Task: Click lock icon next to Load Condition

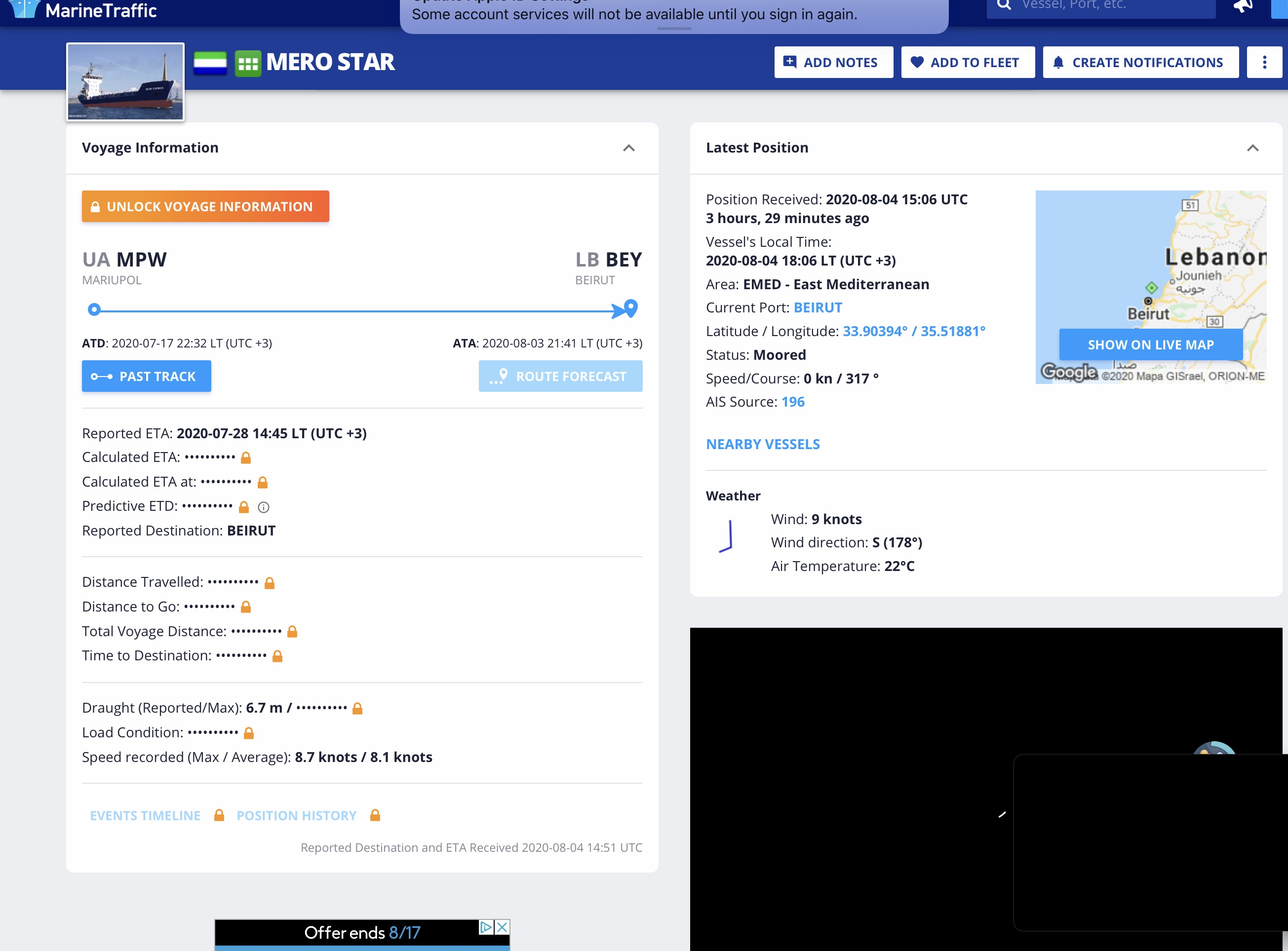Action: [x=249, y=733]
